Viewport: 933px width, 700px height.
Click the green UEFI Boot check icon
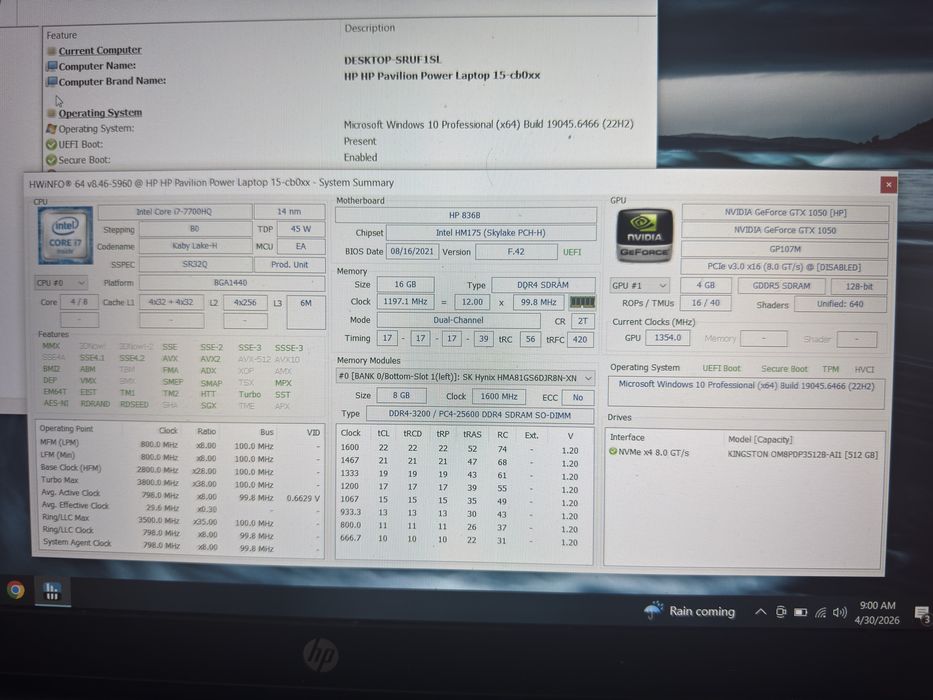click(51, 144)
